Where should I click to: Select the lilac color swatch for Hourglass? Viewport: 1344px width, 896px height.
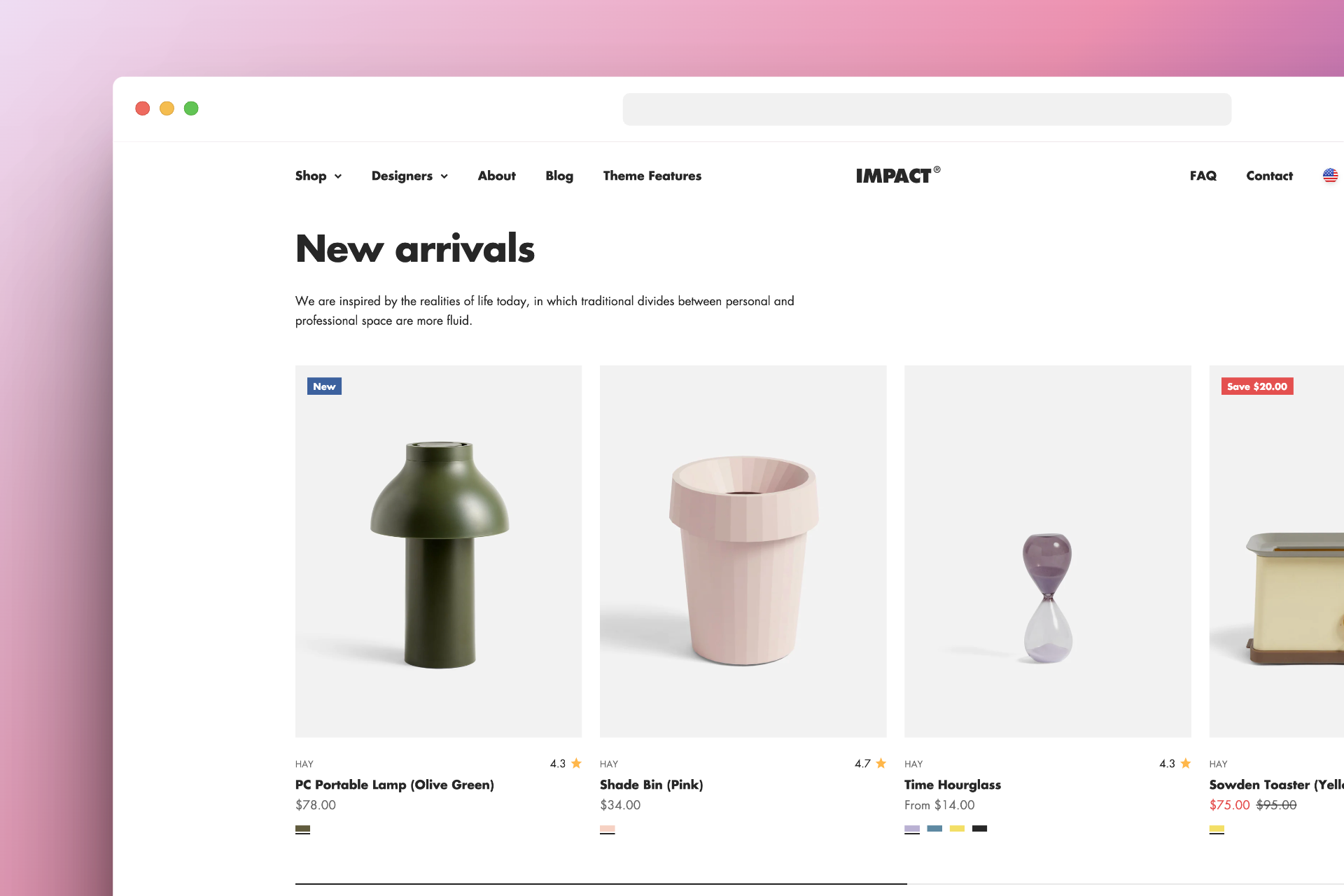pyautogui.click(x=912, y=829)
